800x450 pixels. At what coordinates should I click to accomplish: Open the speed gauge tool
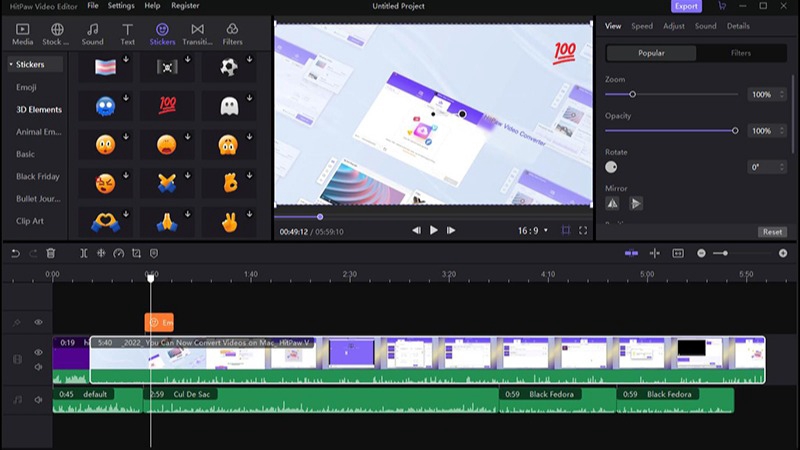(118, 253)
